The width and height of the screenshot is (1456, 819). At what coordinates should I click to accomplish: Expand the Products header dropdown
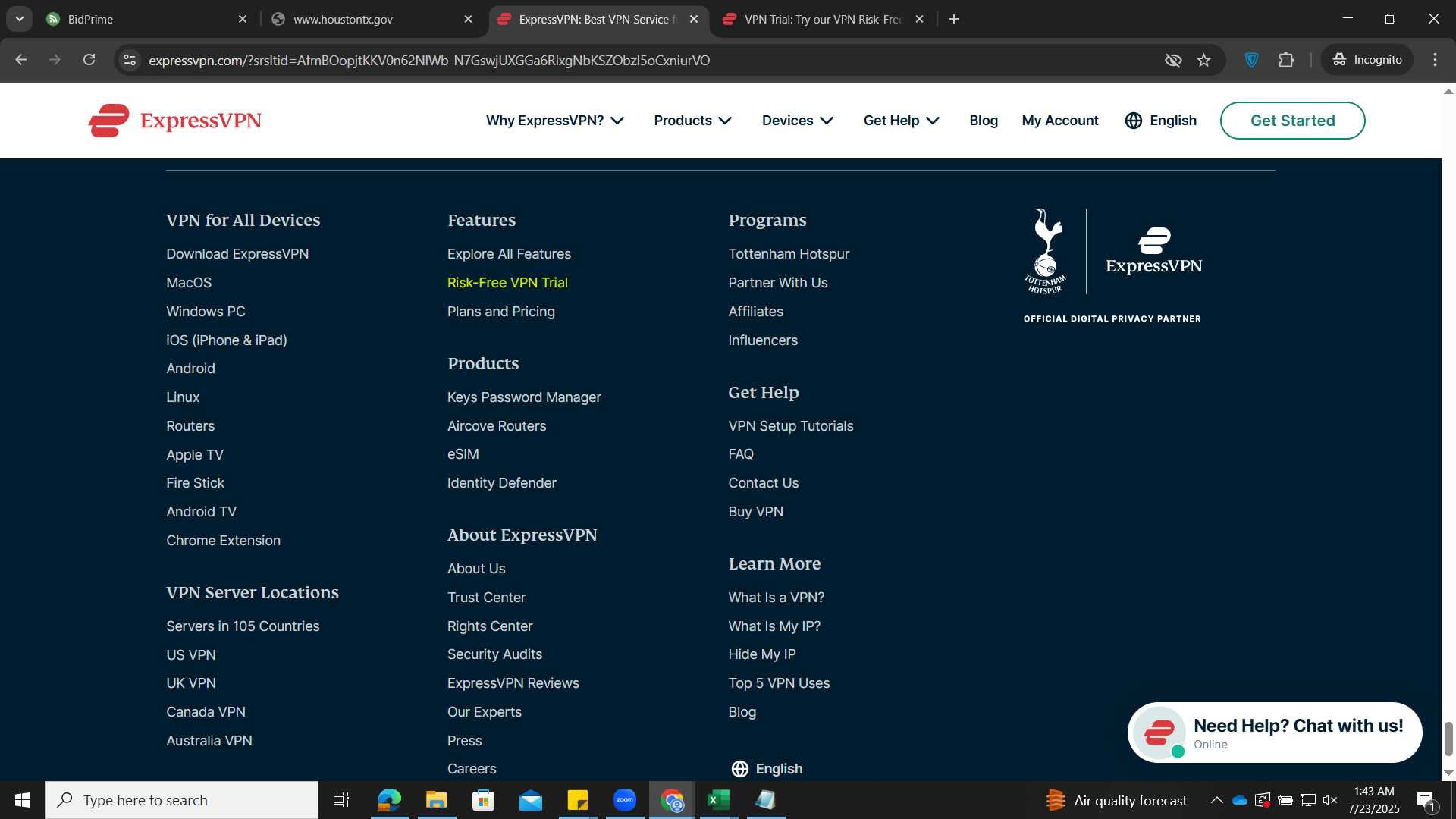click(692, 121)
